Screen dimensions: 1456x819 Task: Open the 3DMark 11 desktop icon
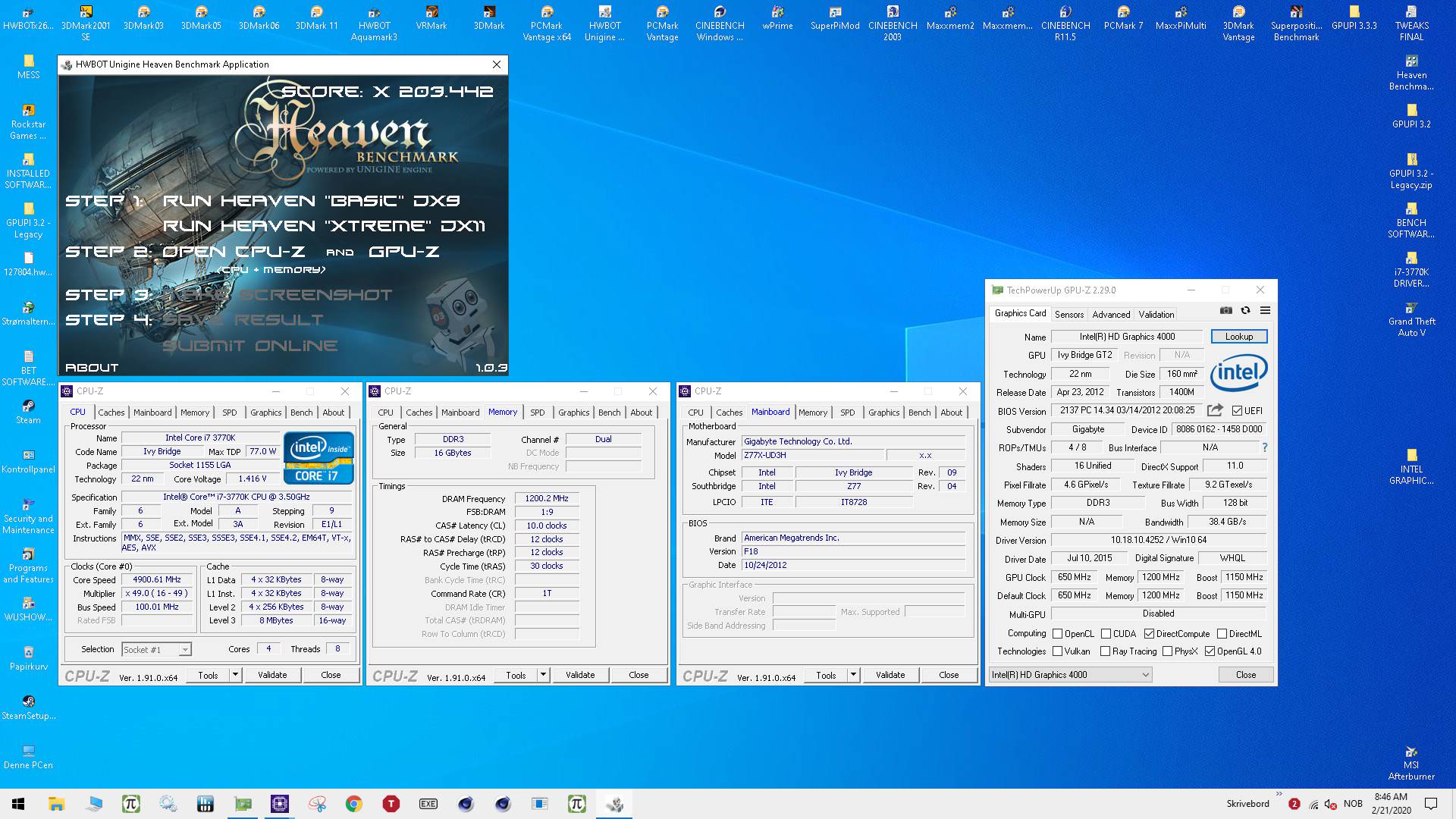pos(316,18)
